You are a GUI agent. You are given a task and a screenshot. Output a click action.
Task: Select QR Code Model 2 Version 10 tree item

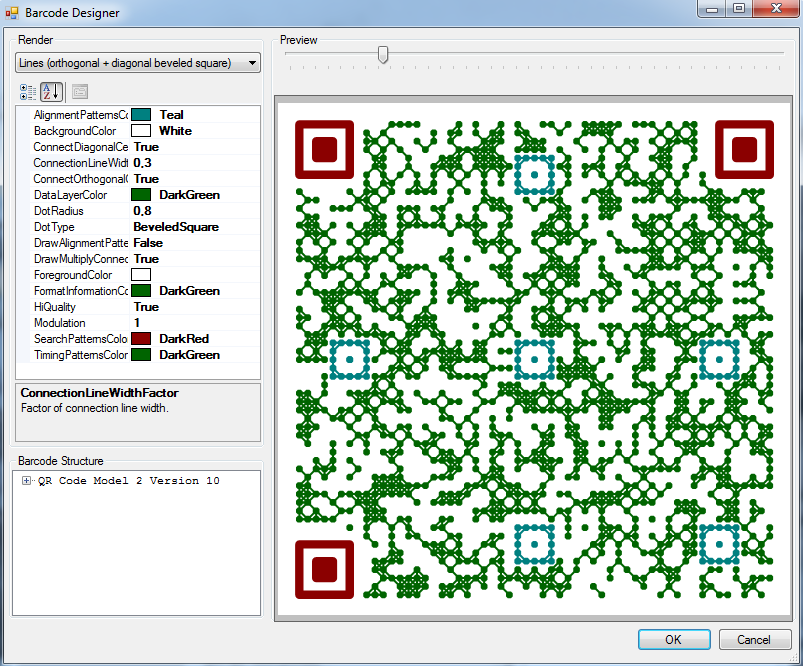129,481
